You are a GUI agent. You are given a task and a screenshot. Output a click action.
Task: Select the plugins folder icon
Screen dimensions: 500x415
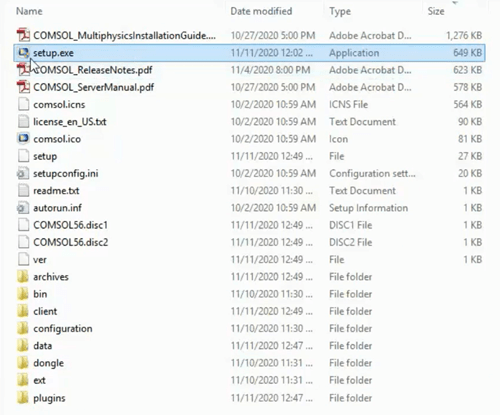point(23,398)
